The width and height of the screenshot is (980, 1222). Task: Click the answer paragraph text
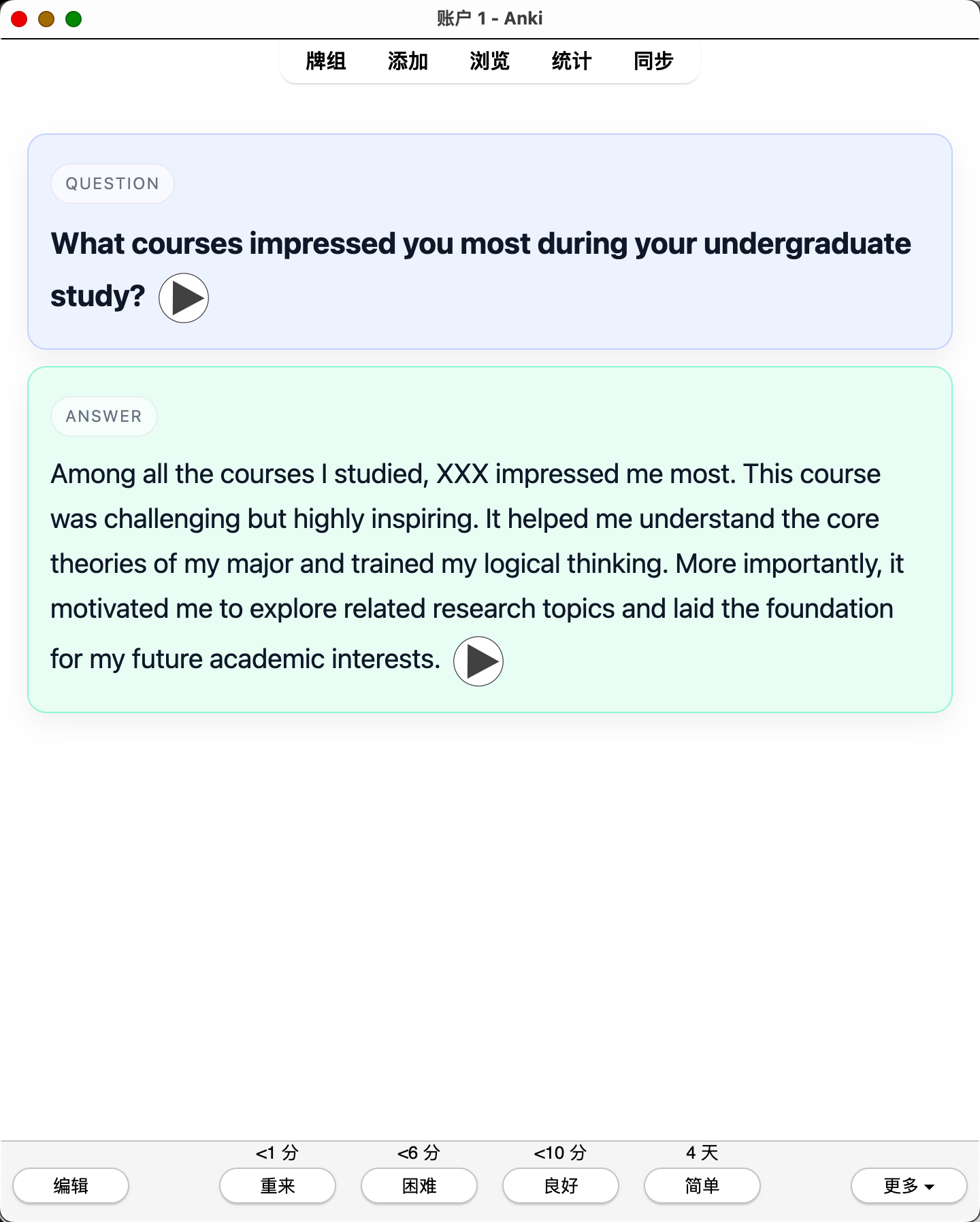tap(478, 566)
